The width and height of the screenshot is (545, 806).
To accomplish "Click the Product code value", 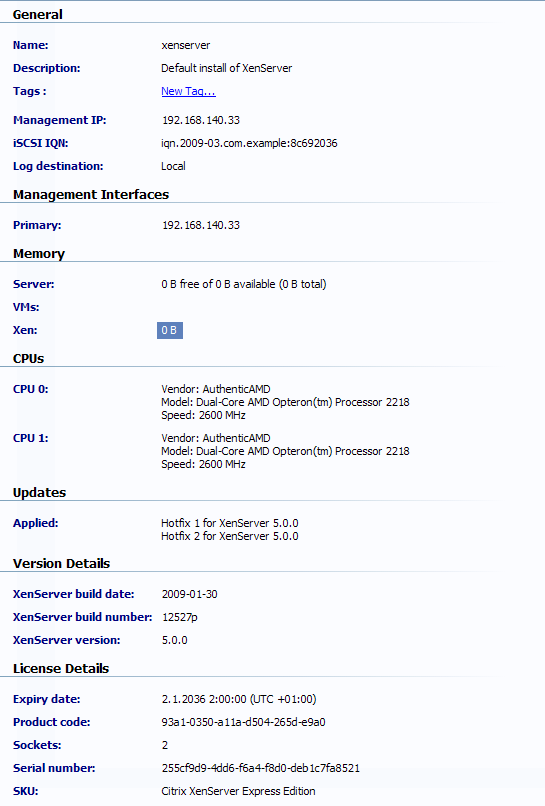I will (243, 722).
